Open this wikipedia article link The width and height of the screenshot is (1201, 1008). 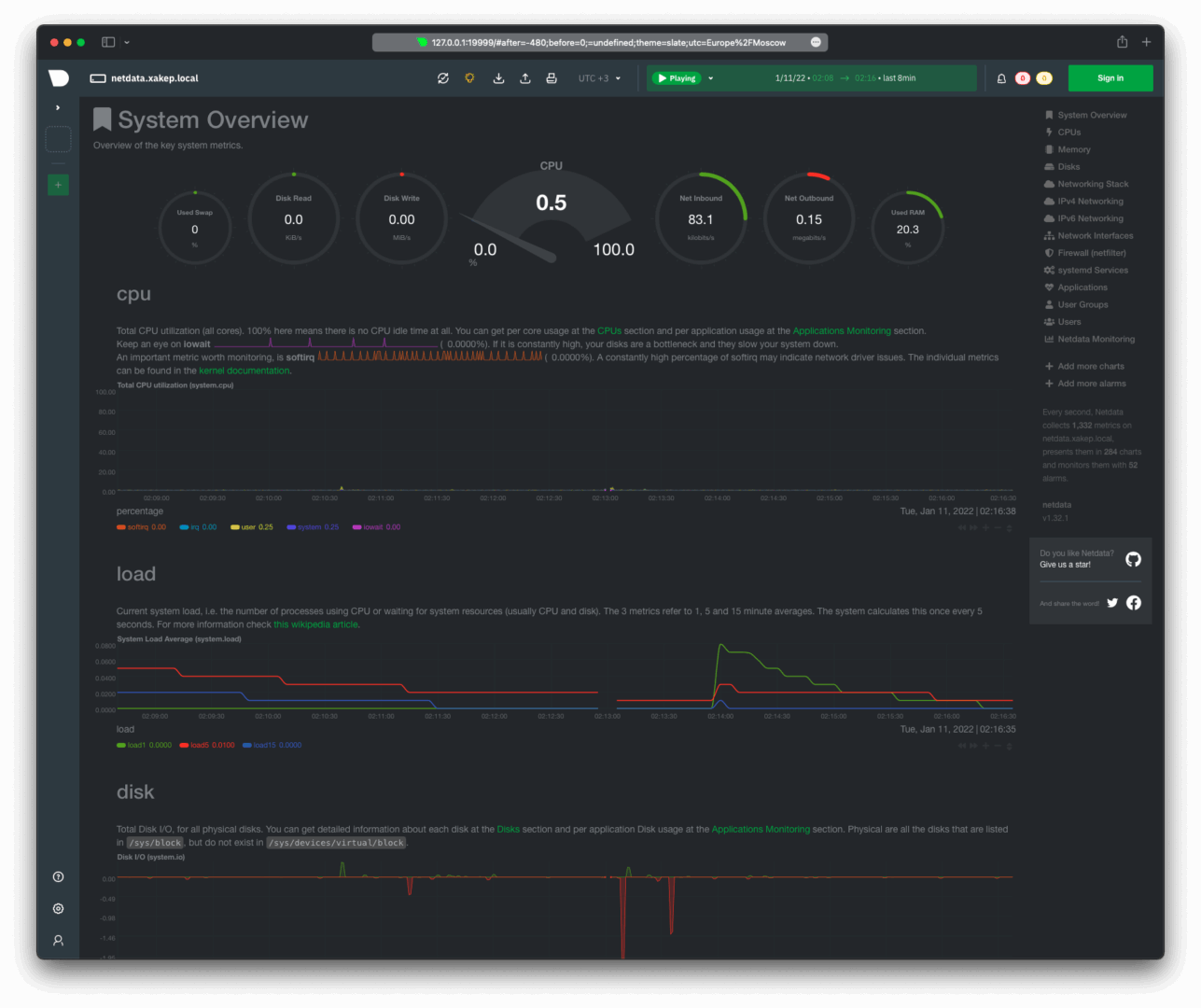tap(316, 625)
